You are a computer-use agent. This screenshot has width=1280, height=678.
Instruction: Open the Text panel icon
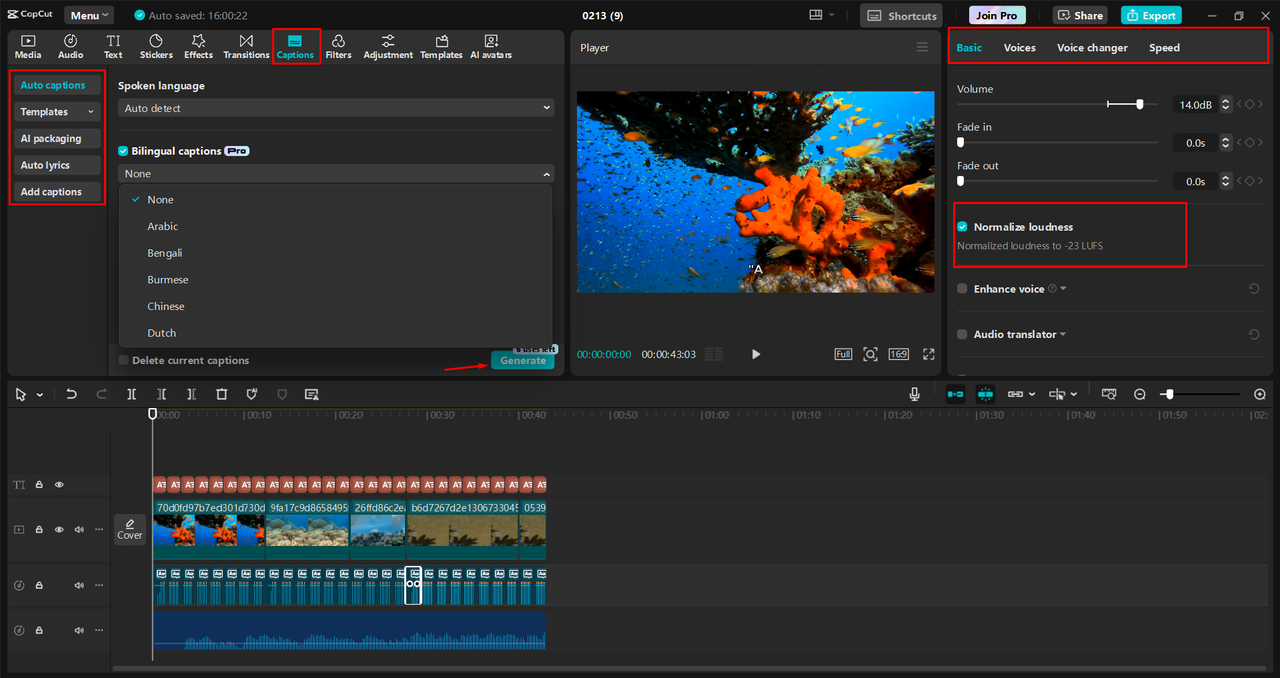tap(113, 46)
